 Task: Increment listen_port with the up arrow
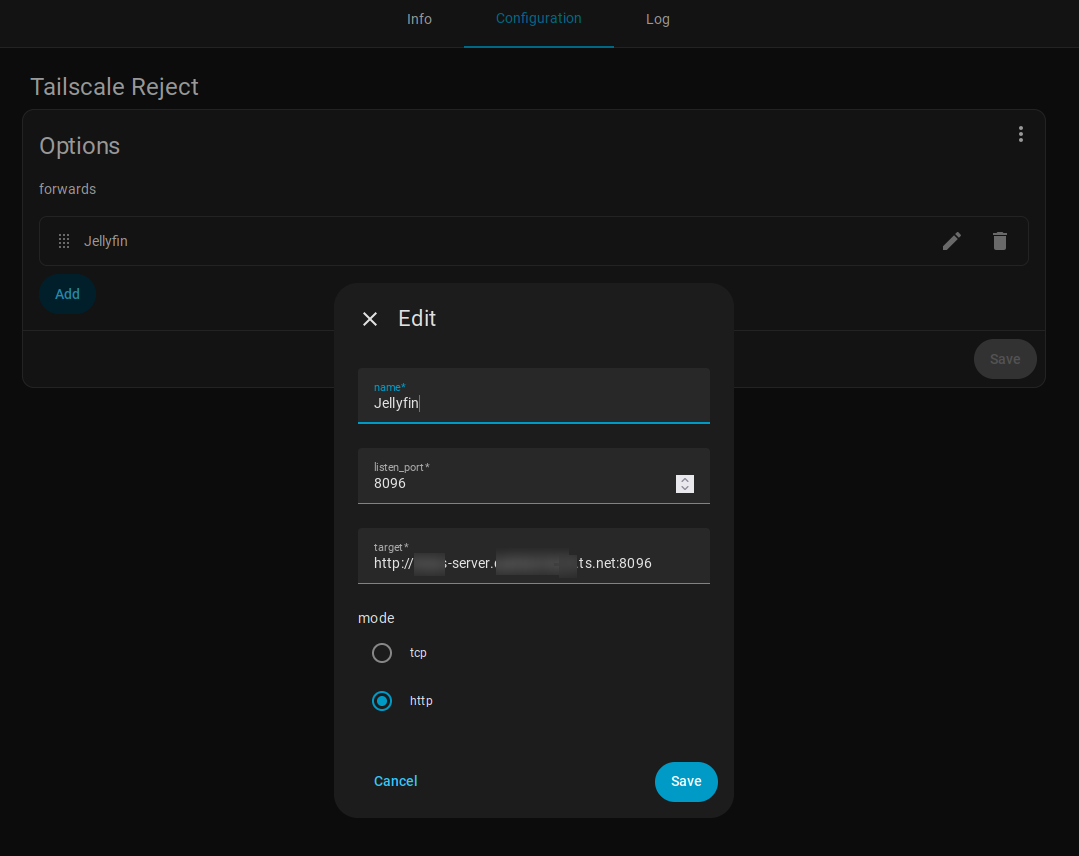pyautogui.click(x=685, y=479)
